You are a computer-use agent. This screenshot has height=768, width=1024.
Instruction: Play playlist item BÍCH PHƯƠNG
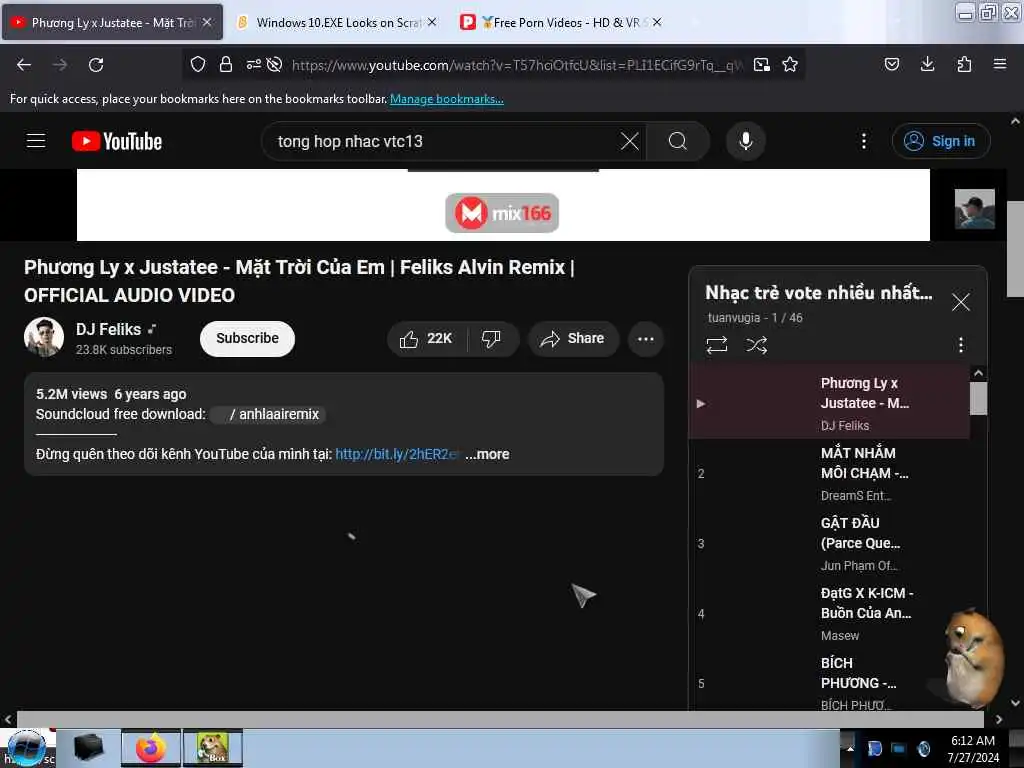[x=829, y=682]
